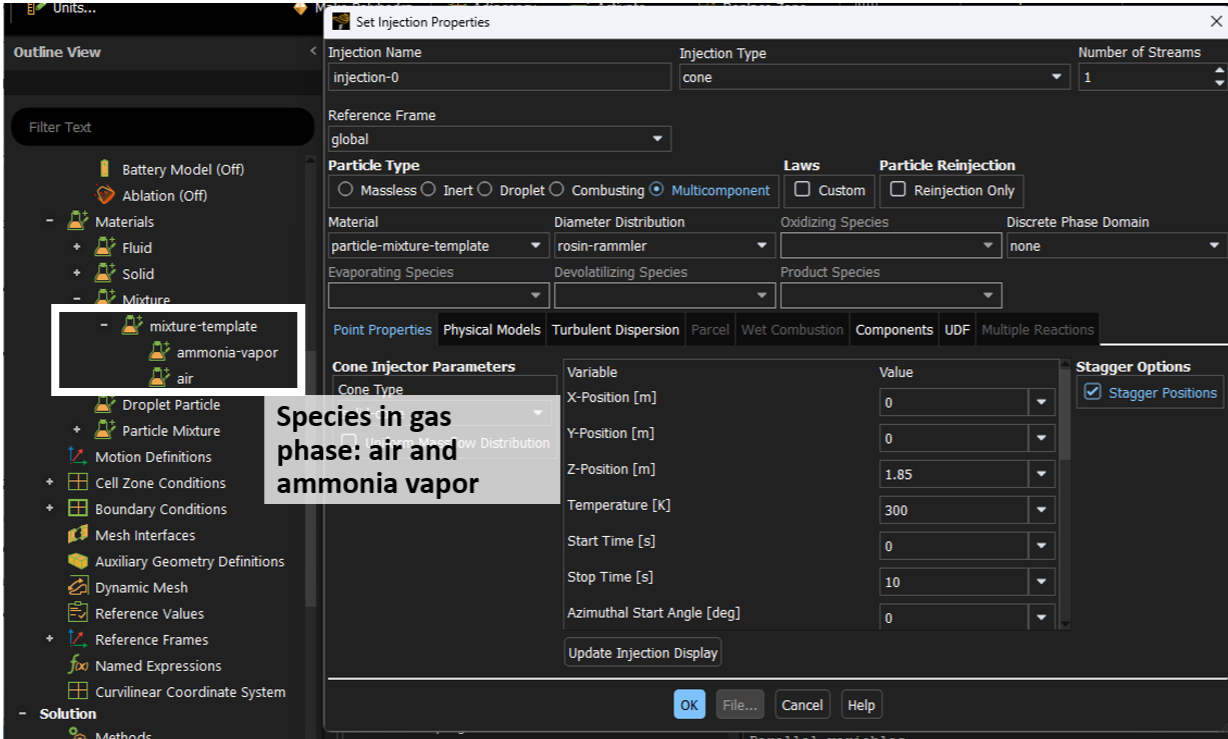
Task: Select the Massless particle type
Action: click(x=346, y=189)
